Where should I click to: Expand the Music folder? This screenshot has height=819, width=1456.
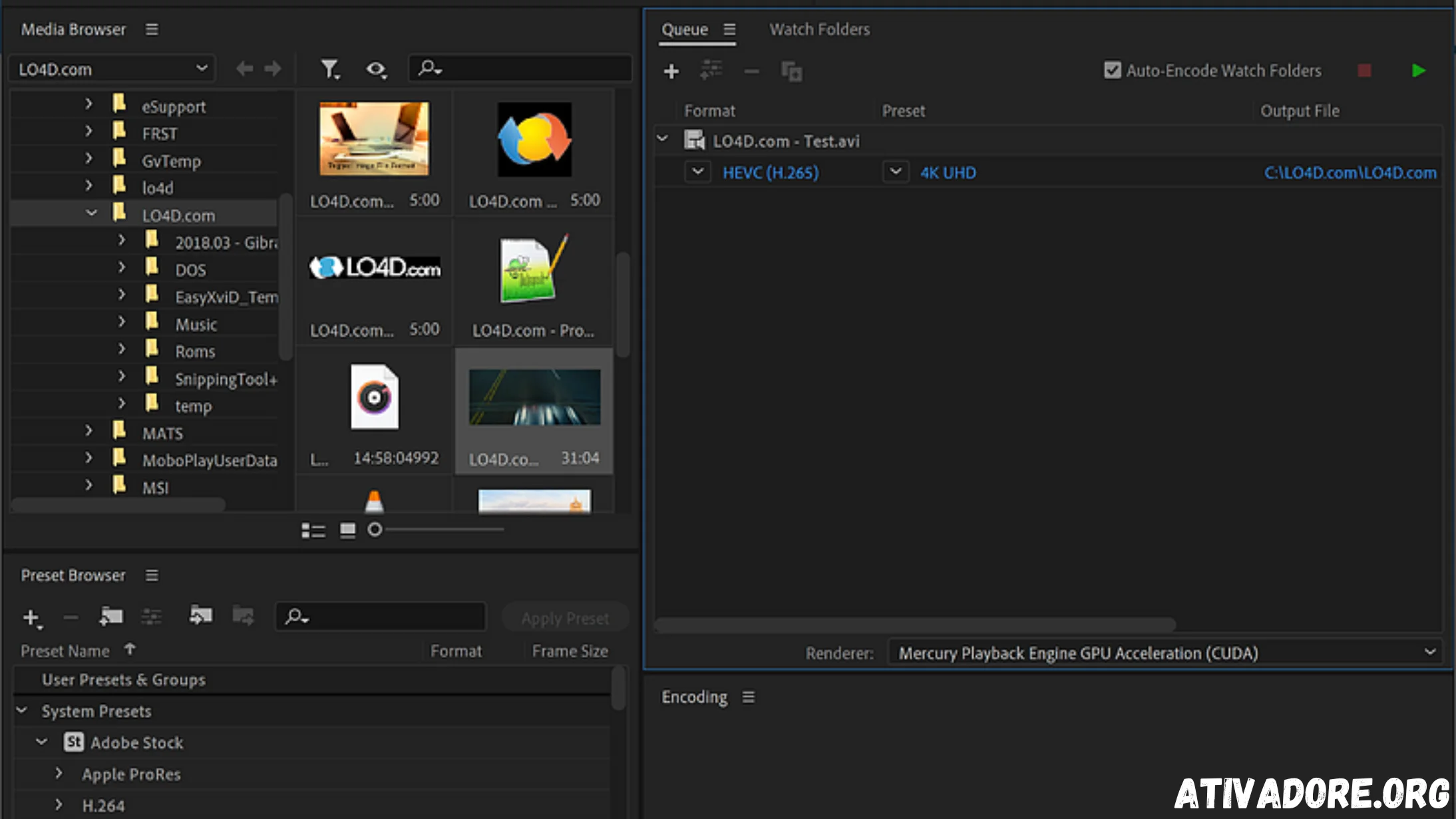tap(121, 322)
